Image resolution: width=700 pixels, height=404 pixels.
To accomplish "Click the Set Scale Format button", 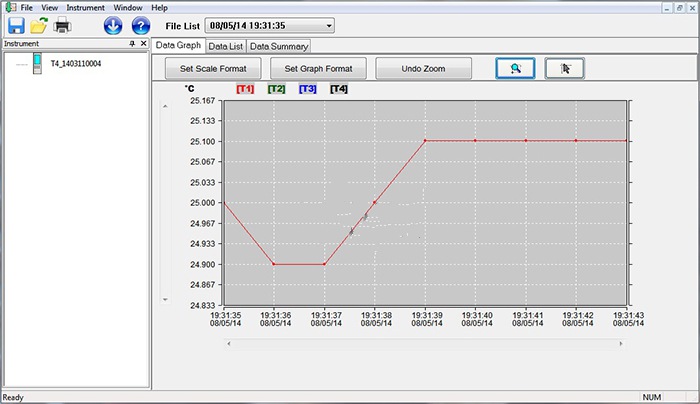I will pos(213,69).
